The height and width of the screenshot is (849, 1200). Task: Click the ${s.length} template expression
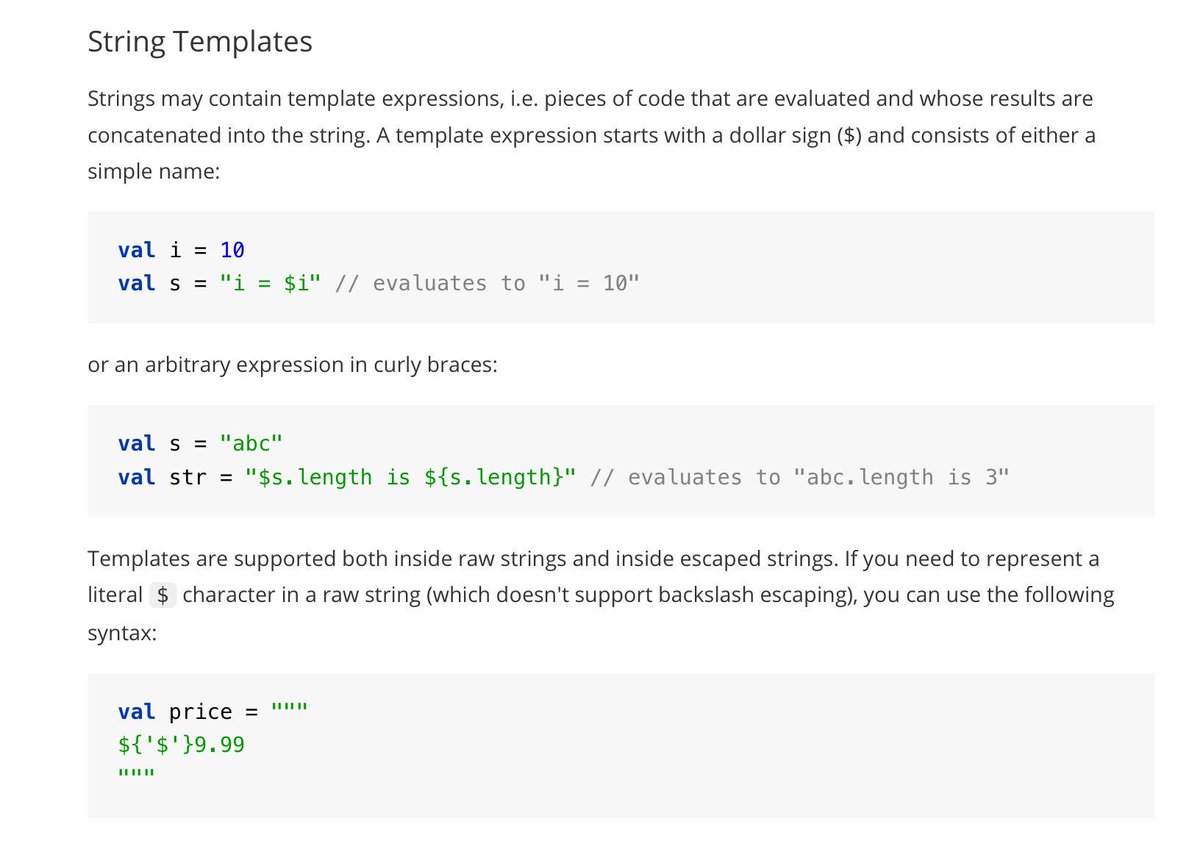[494, 478]
